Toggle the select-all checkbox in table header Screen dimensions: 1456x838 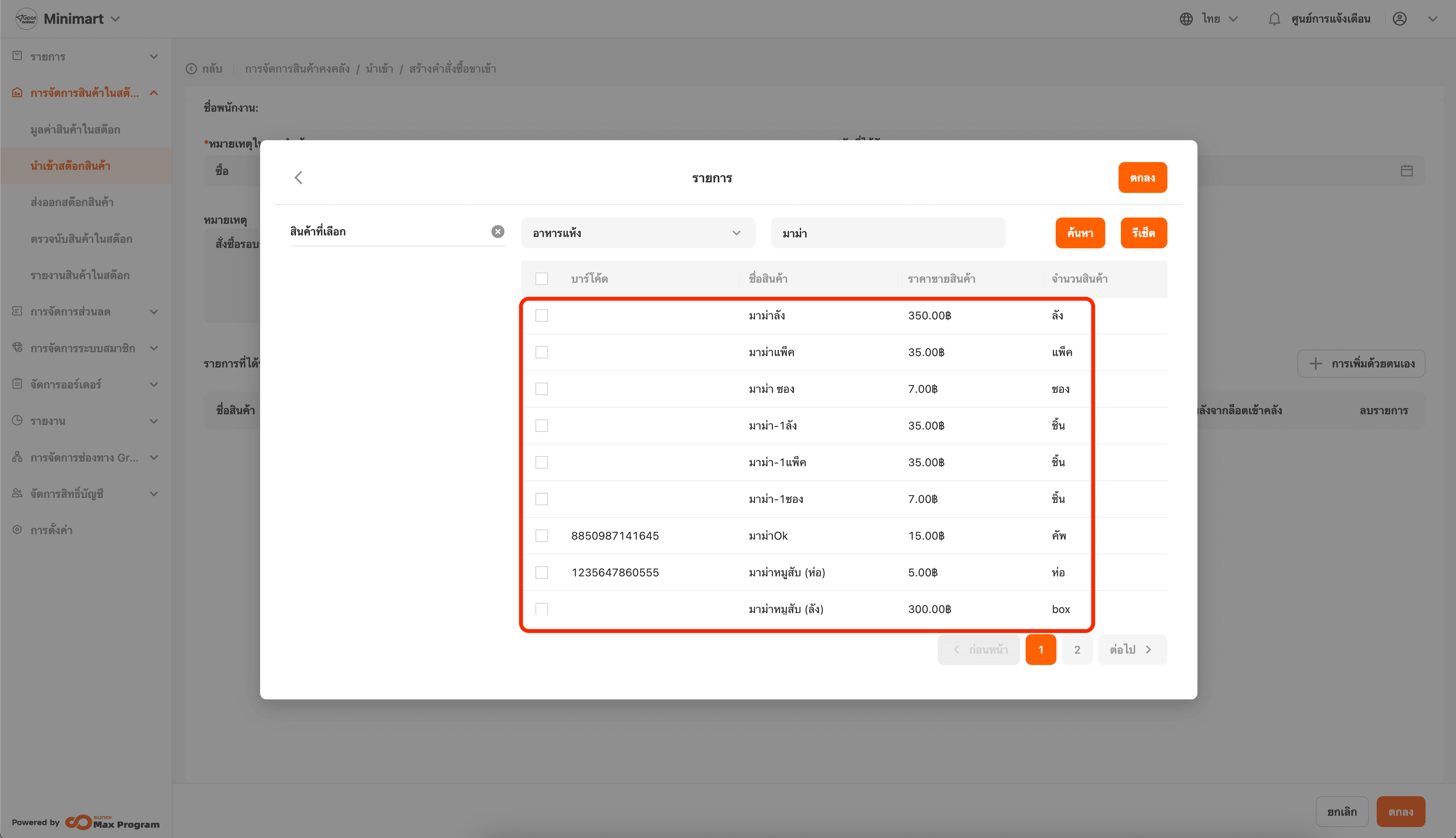(x=542, y=278)
